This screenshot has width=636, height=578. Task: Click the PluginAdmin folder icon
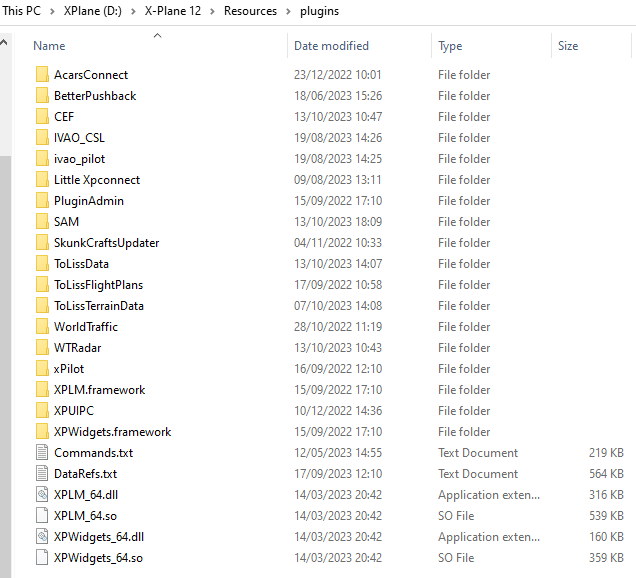click(x=42, y=201)
